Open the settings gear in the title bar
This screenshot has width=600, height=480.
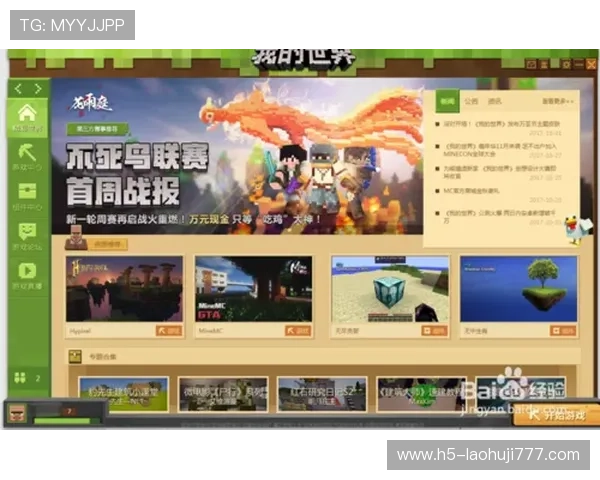coord(566,64)
